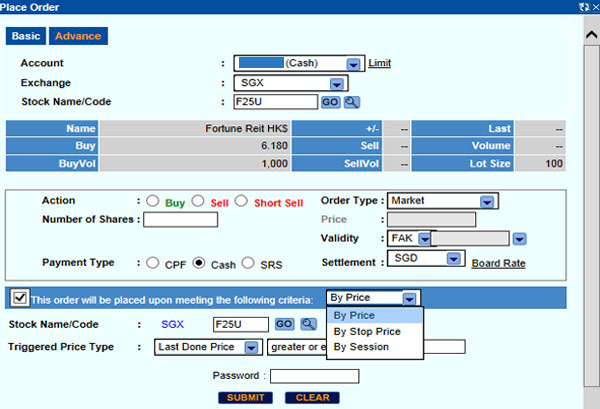600x409 pixels.
Task: Toggle the conditional order criteria checkbox
Action: [20, 298]
